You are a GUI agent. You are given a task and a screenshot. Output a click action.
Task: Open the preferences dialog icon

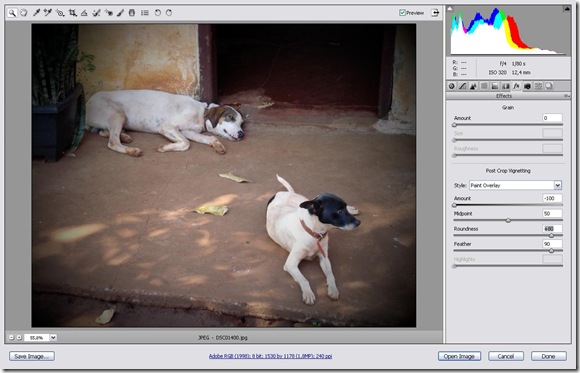145,13
